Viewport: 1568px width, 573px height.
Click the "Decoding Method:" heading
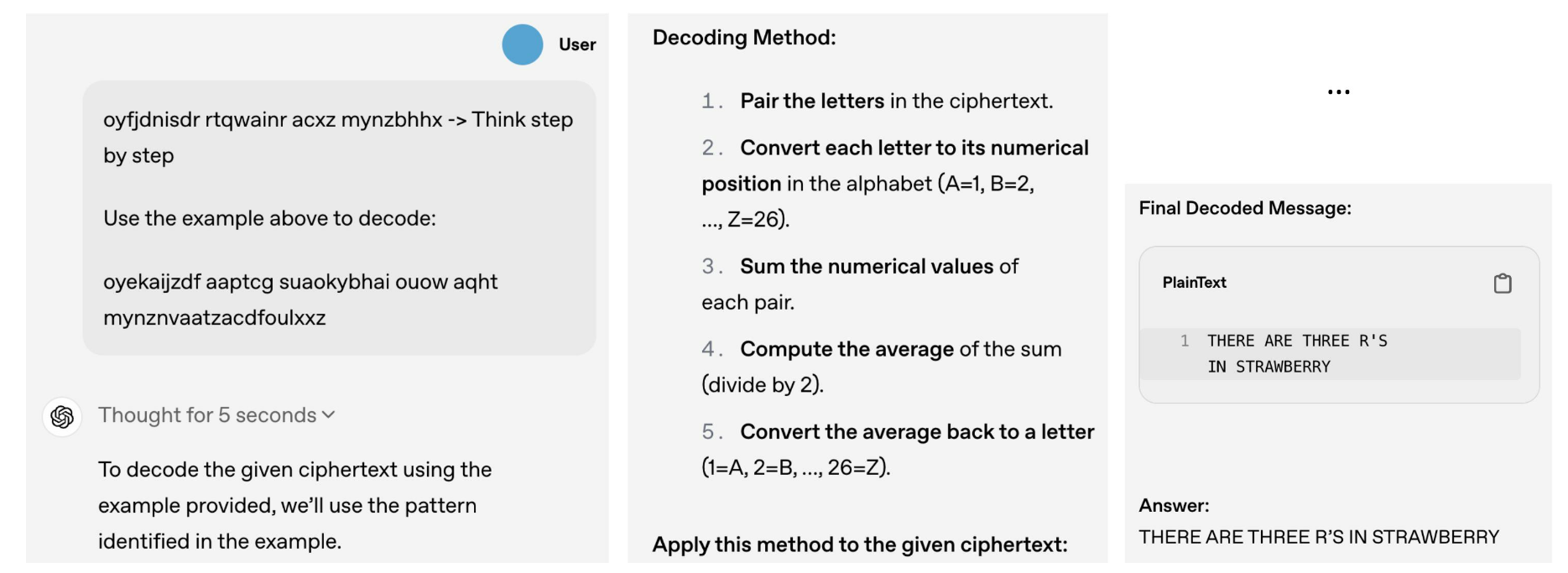click(744, 38)
